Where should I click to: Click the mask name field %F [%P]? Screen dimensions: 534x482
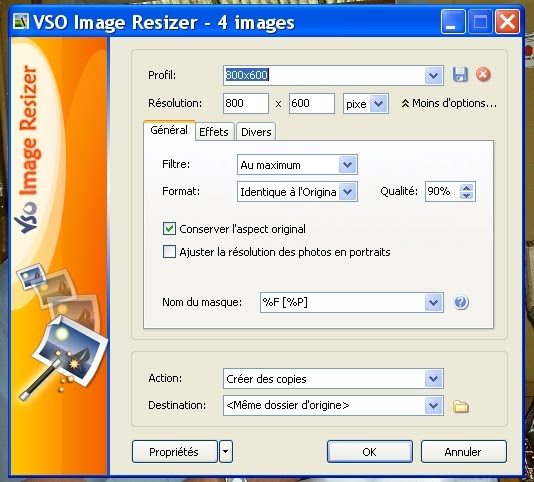point(343,302)
